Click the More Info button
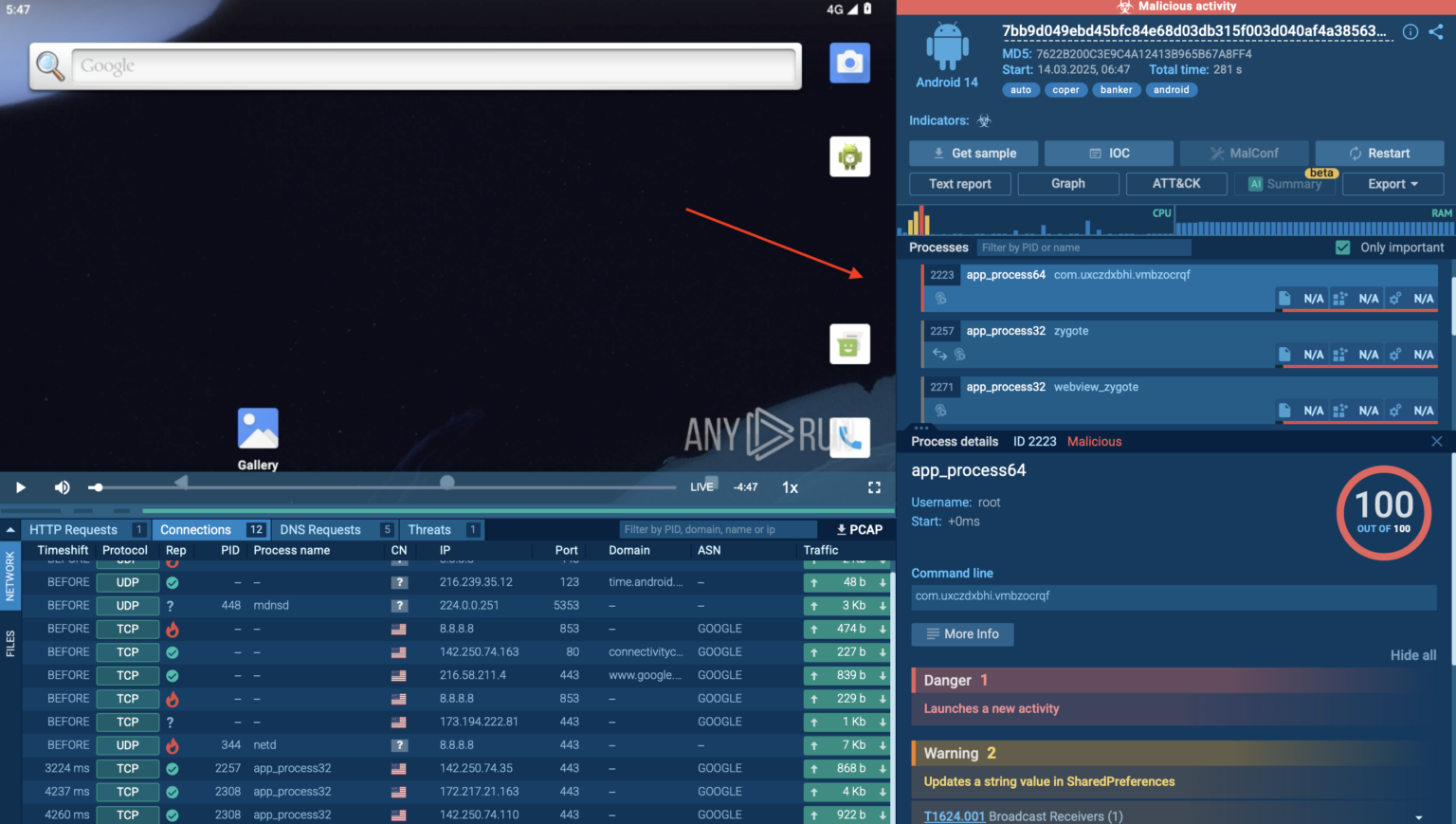 pyautogui.click(x=962, y=634)
